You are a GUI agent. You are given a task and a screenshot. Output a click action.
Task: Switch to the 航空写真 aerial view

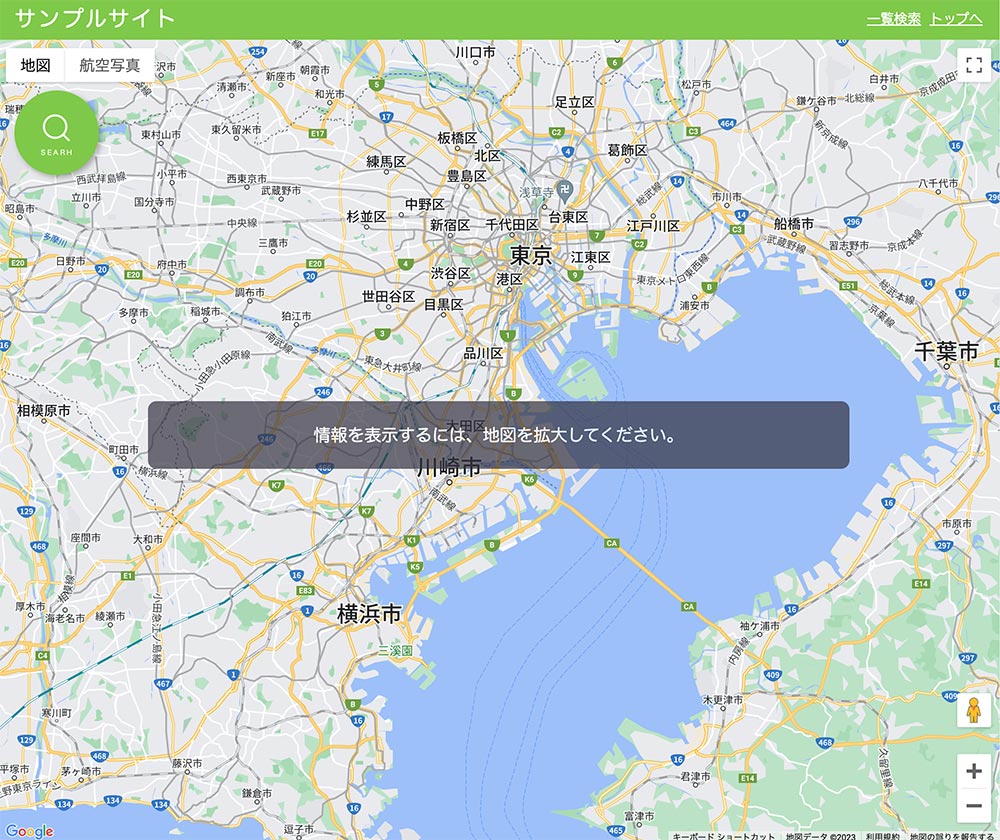tap(110, 65)
